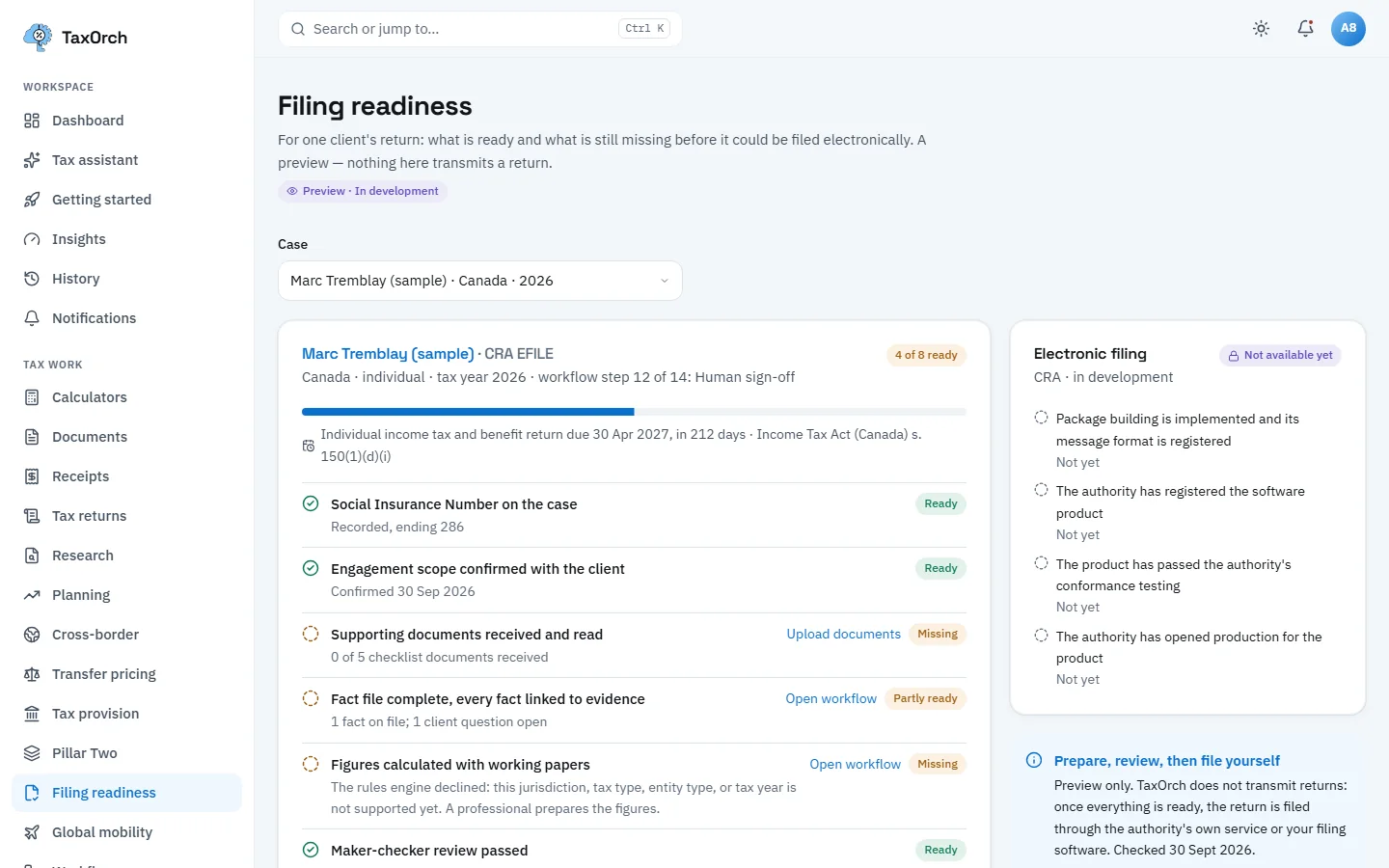Go to Documents in the sidebar
This screenshot has height=868, width=1389.
click(x=126, y=437)
